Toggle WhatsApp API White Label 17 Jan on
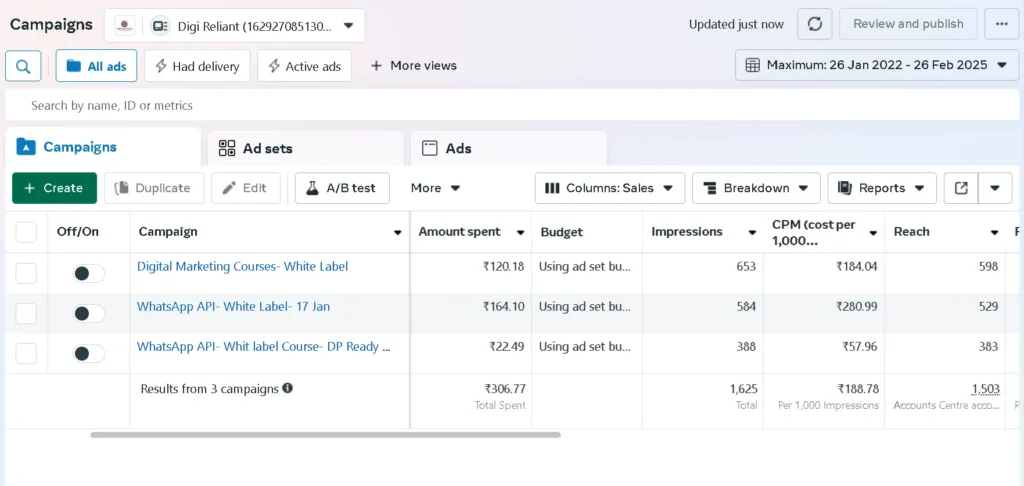This screenshot has height=486, width=1024. click(x=88, y=314)
